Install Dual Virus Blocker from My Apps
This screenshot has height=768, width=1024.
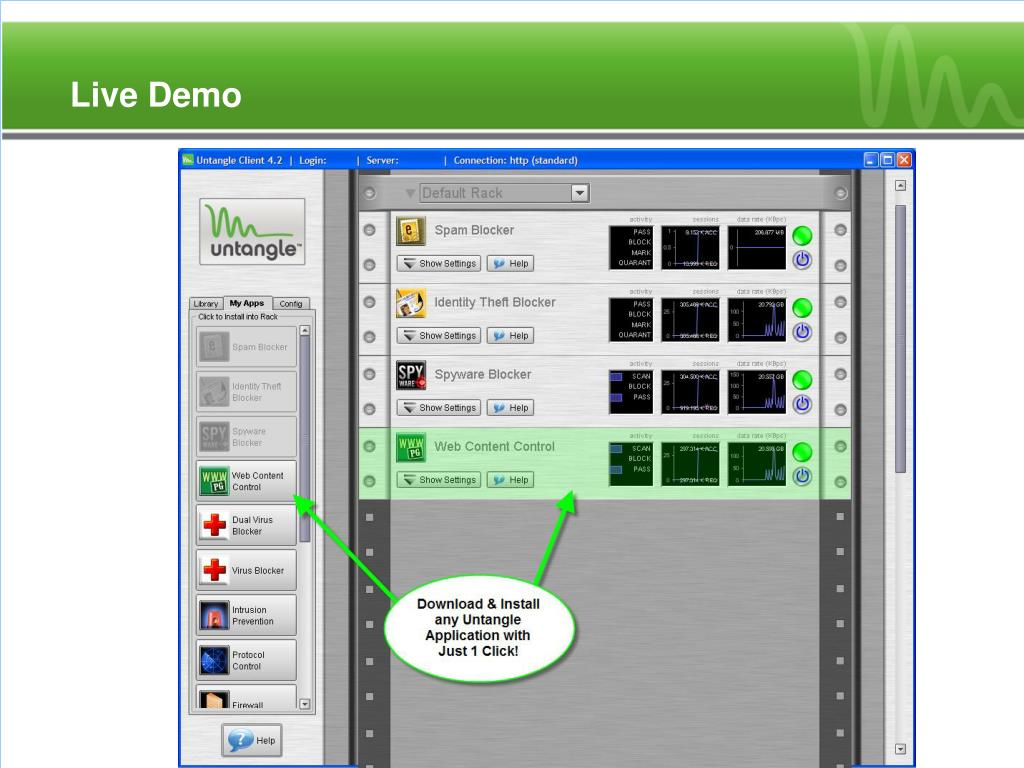tap(246, 526)
